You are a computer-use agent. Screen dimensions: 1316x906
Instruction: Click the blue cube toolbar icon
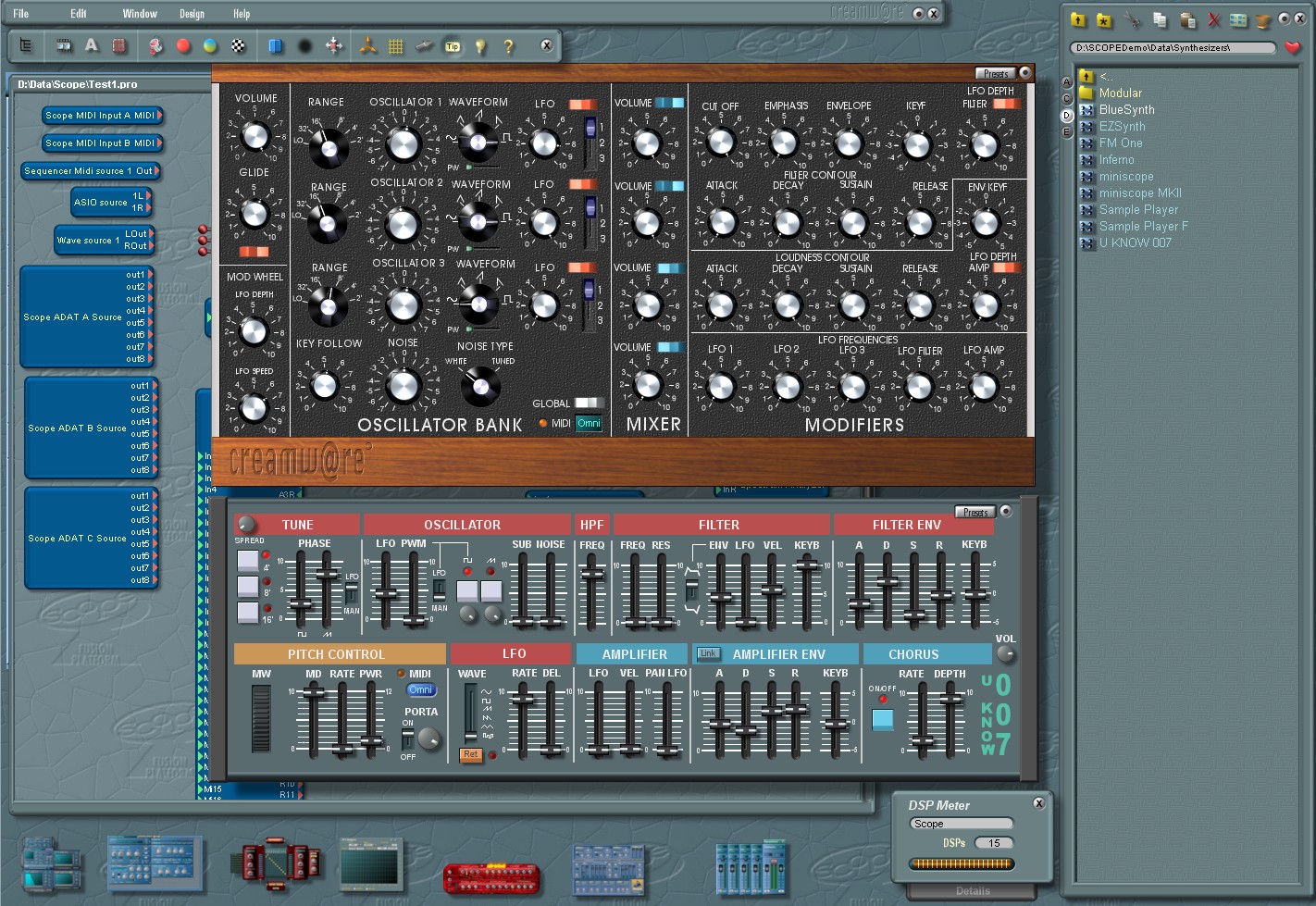click(276, 45)
